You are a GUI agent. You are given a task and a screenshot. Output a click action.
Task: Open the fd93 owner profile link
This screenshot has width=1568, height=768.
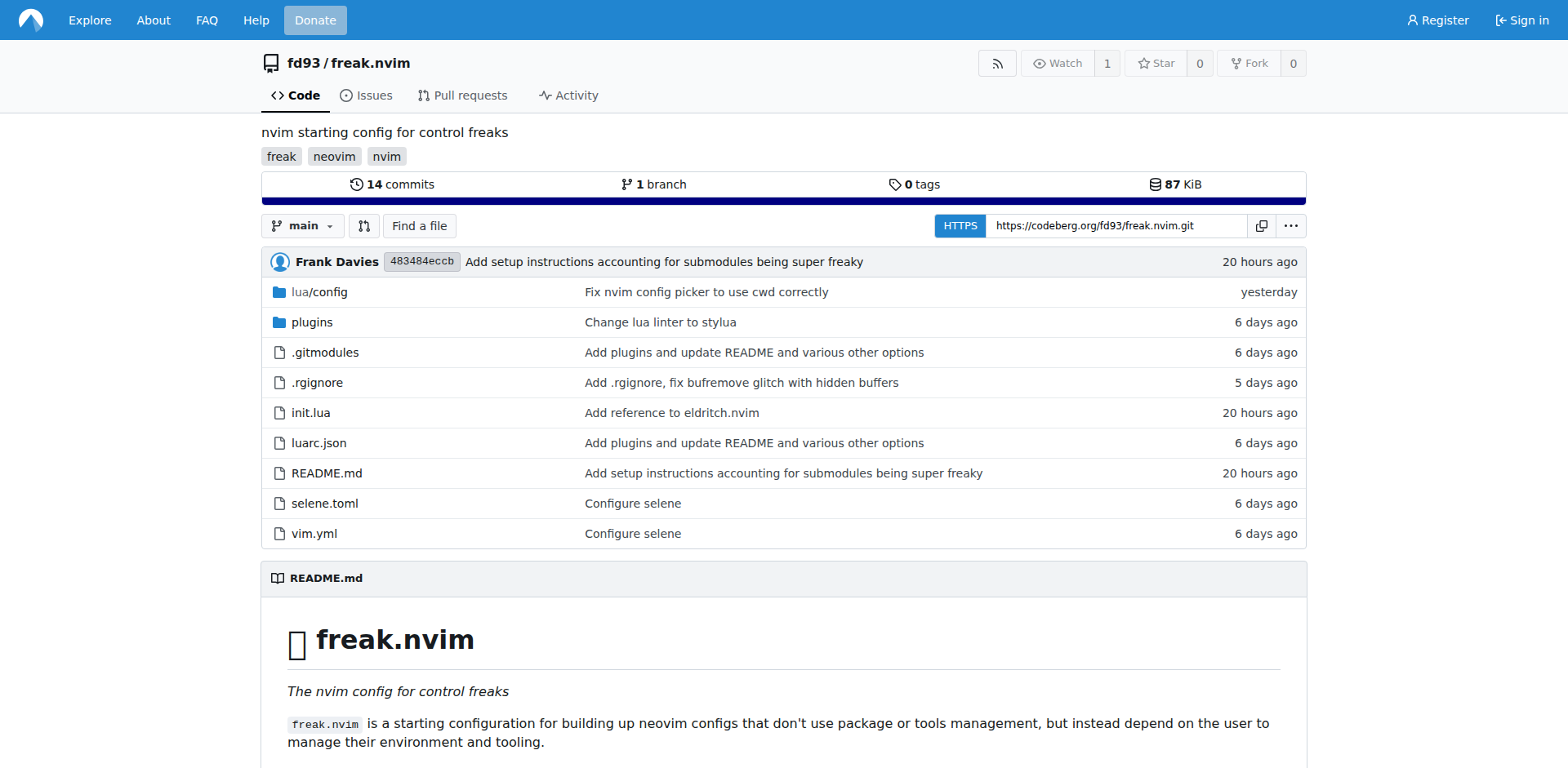304,63
